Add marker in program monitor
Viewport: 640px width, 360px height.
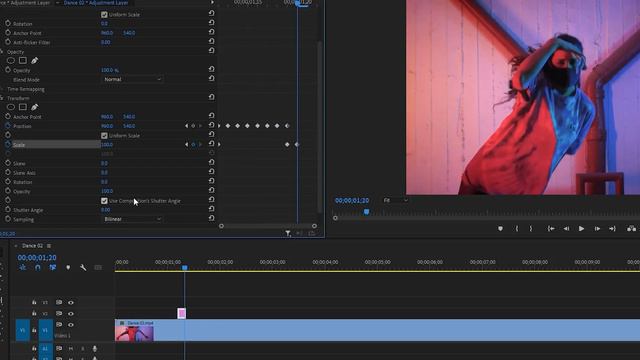click(500, 229)
